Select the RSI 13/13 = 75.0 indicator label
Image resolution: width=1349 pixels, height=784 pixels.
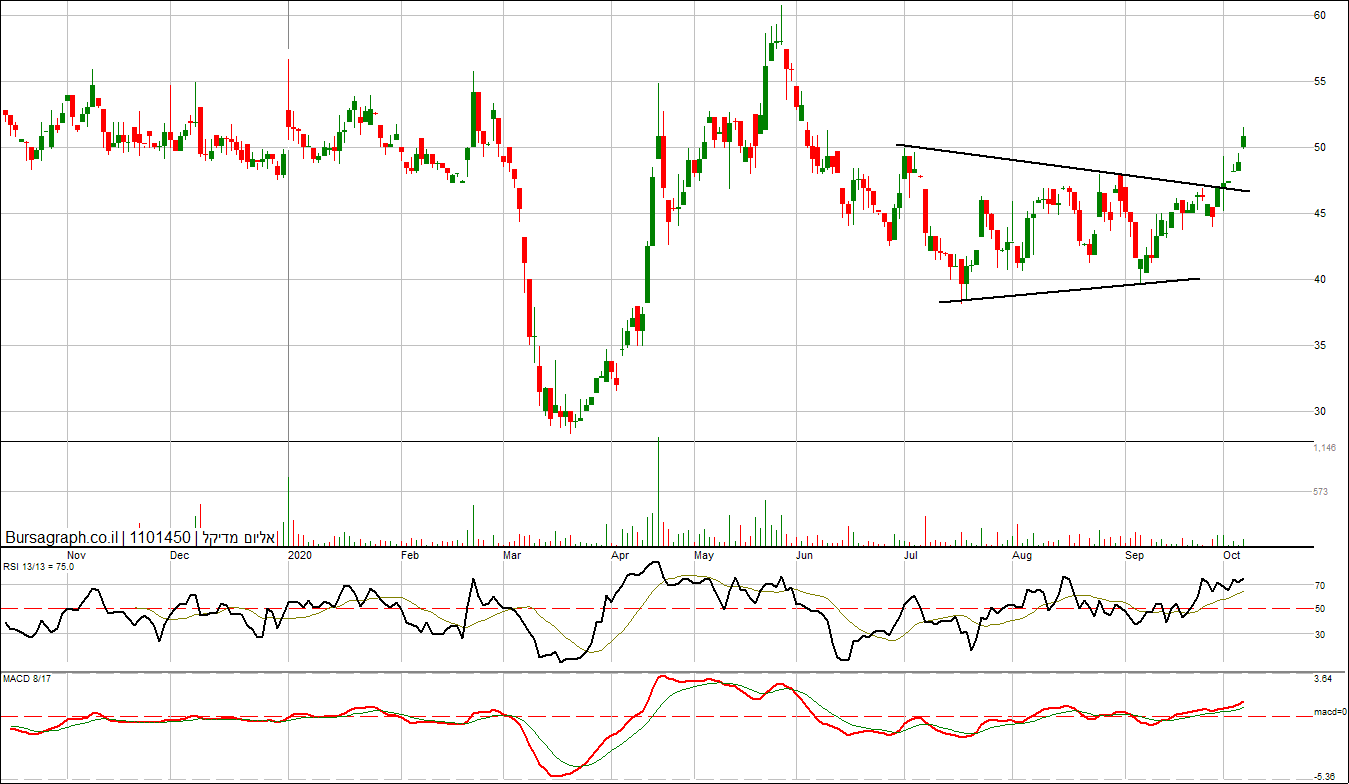click(38, 567)
